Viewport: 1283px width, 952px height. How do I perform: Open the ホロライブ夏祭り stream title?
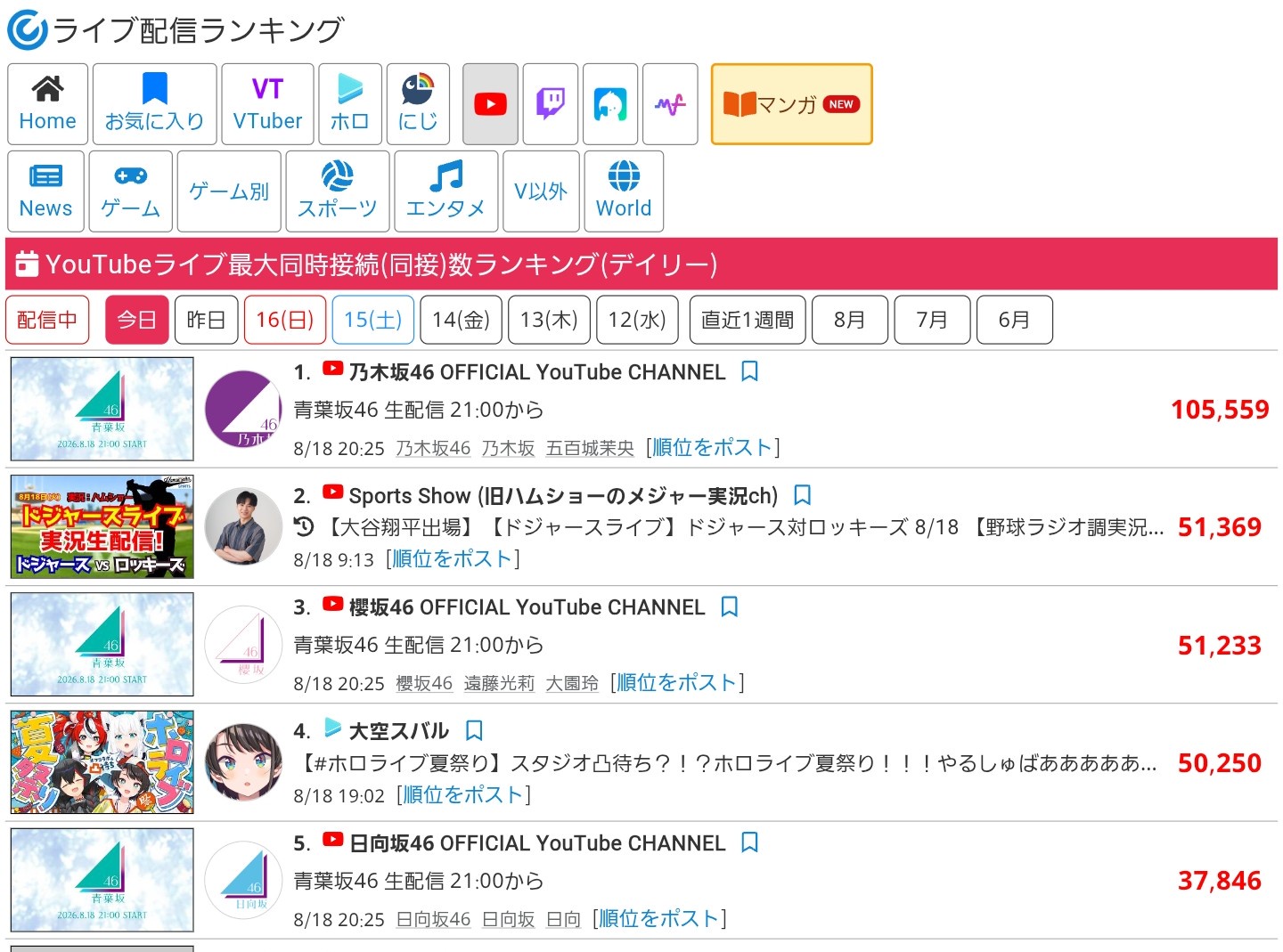(726, 763)
